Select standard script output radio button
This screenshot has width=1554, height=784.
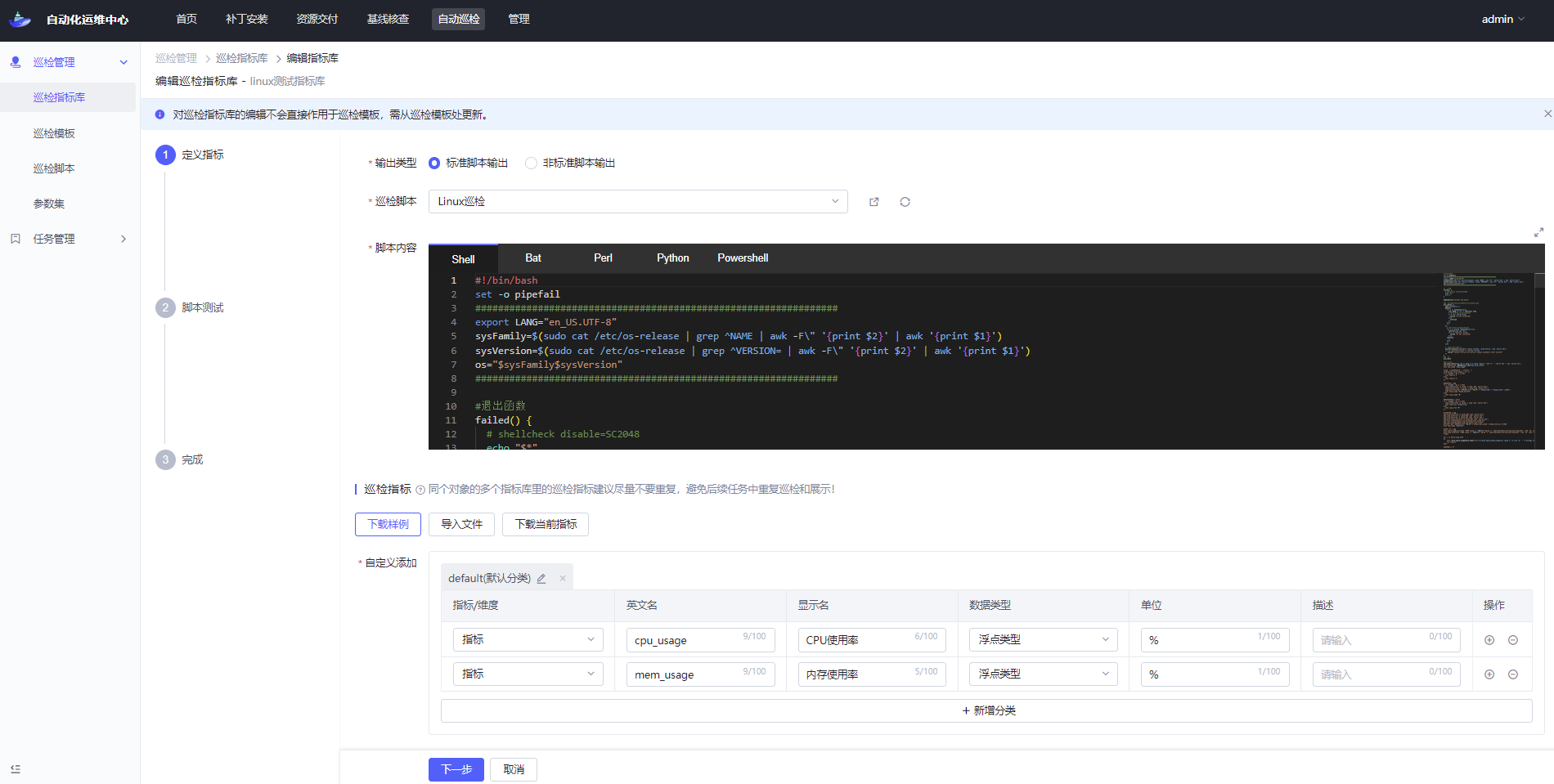[x=434, y=164]
